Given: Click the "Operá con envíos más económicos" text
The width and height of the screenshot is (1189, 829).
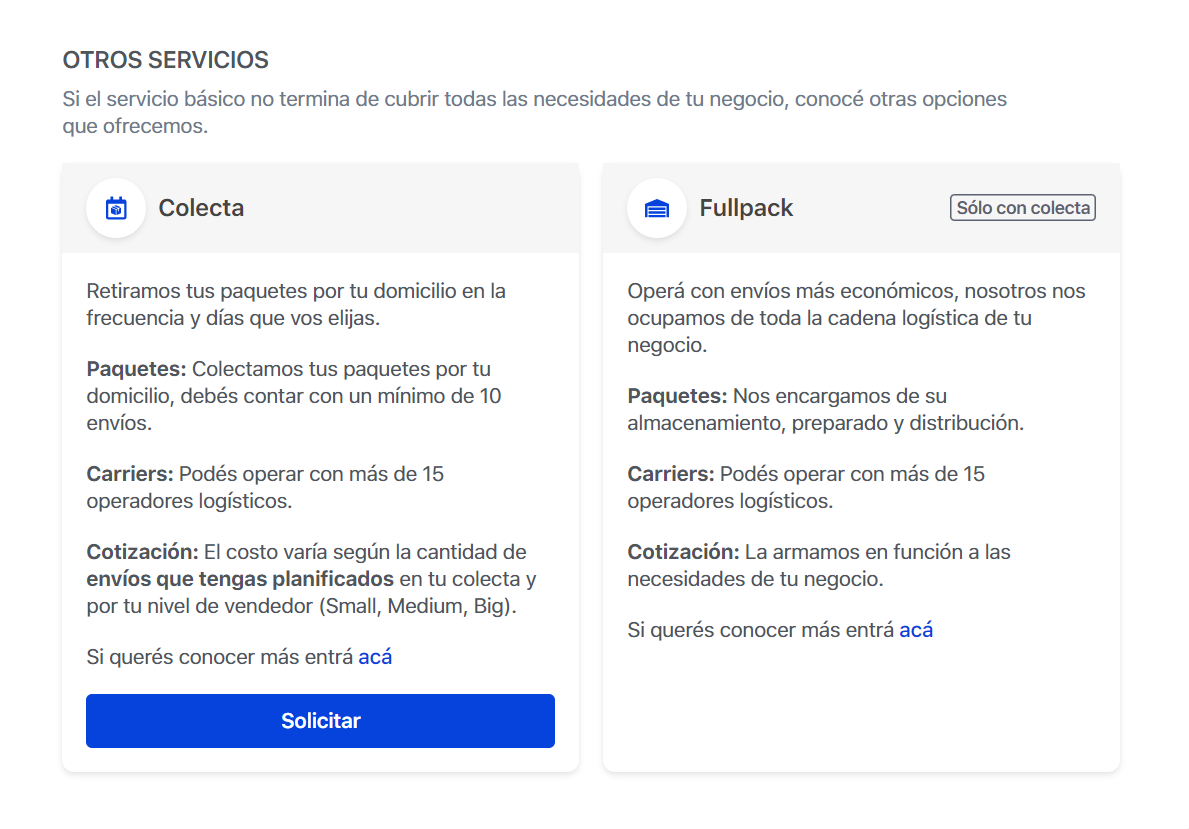Looking at the screenshot, I should coord(856,318).
